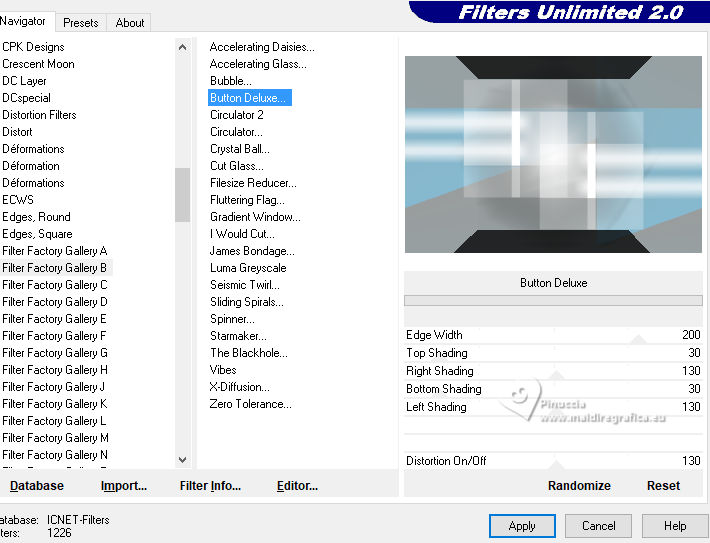This screenshot has width=710, height=543.
Task: Select Filter Factory Gallery D
Action: point(54,302)
